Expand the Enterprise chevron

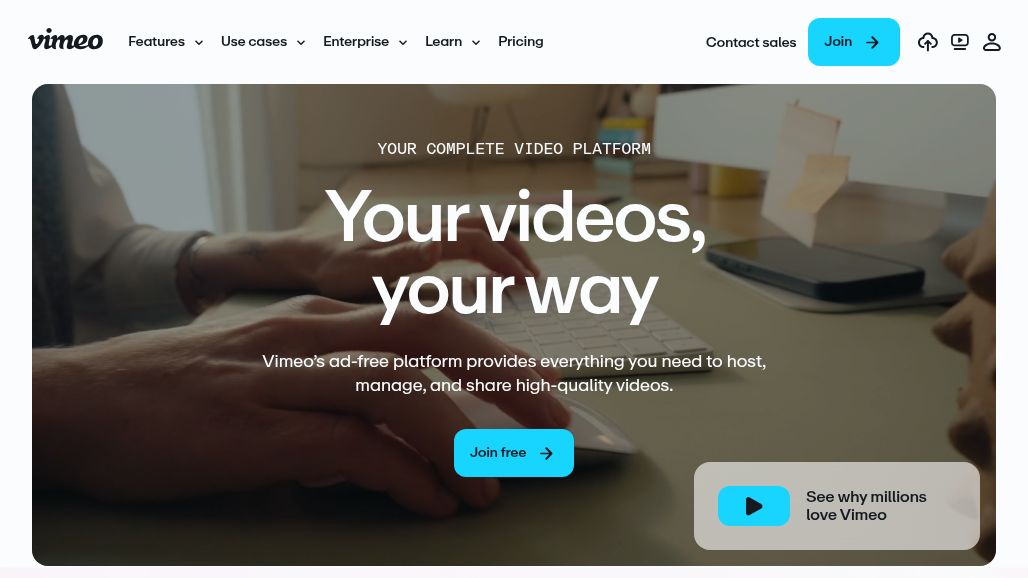403,43
